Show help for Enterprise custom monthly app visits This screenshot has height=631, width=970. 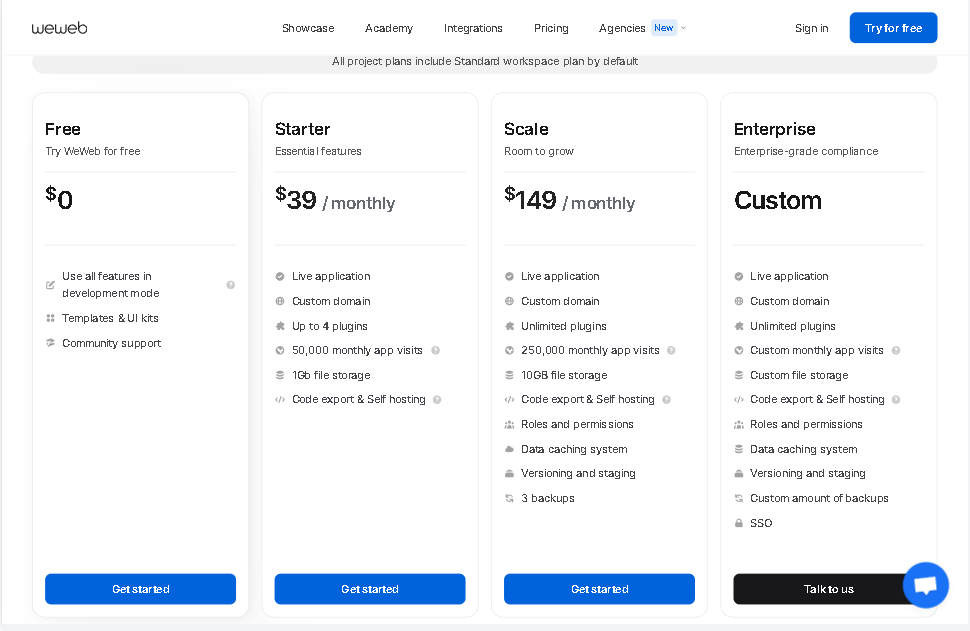896,351
